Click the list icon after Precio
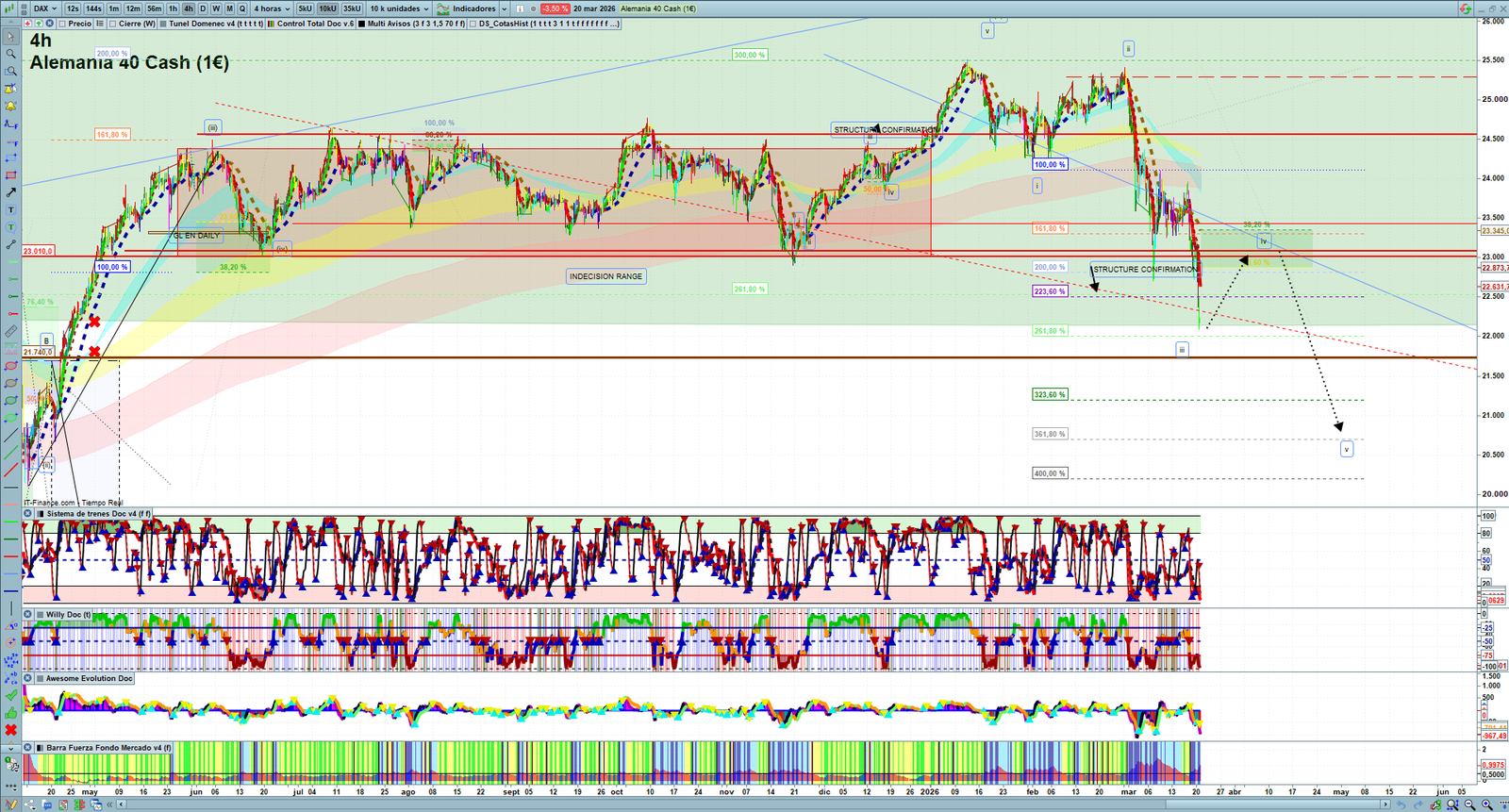The image size is (1509, 812). tap(101, 24)
